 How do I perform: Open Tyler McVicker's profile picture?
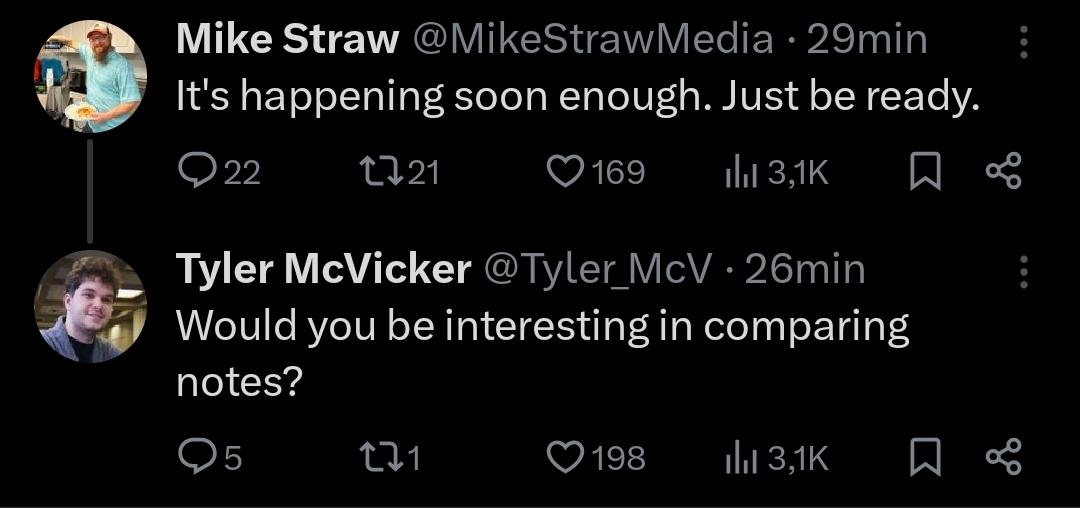click(91, 305)
